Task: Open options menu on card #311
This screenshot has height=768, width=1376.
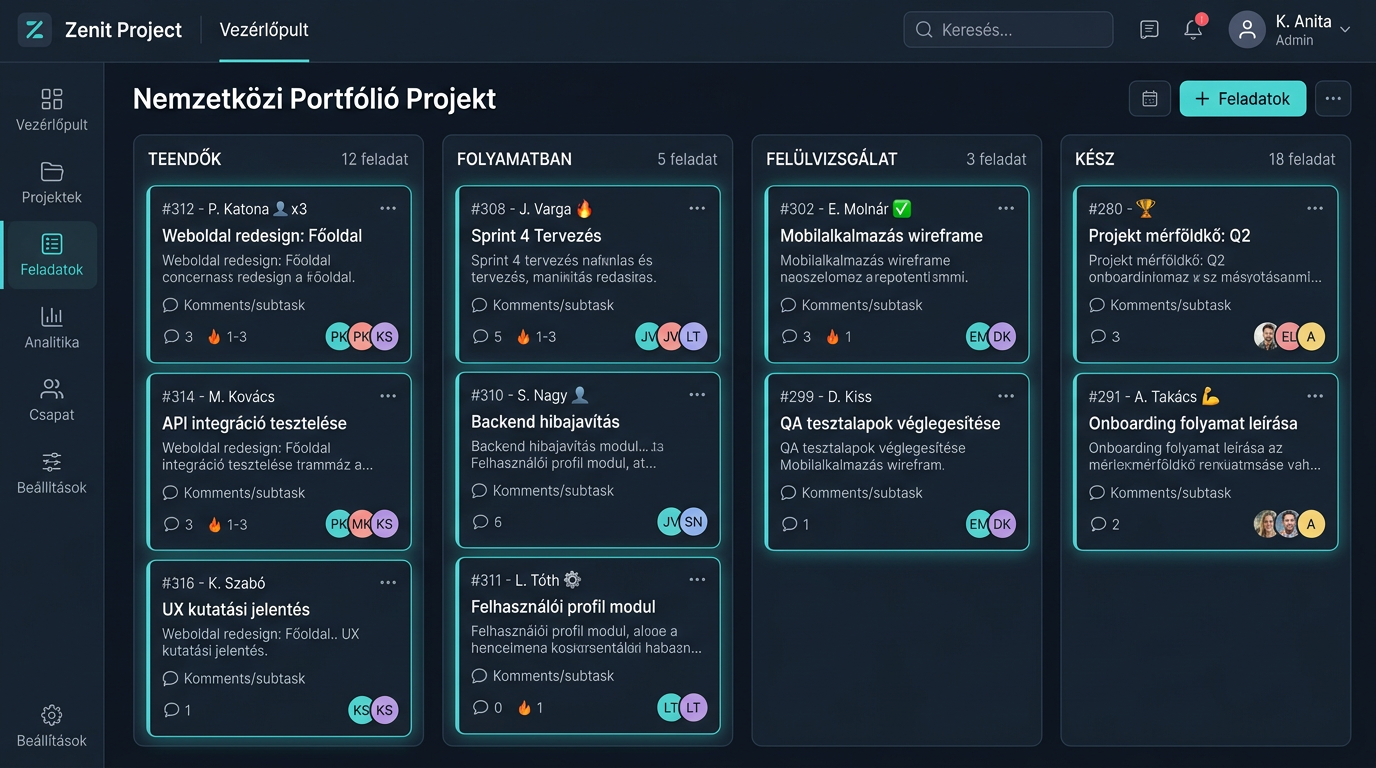Action: (697, 579)
